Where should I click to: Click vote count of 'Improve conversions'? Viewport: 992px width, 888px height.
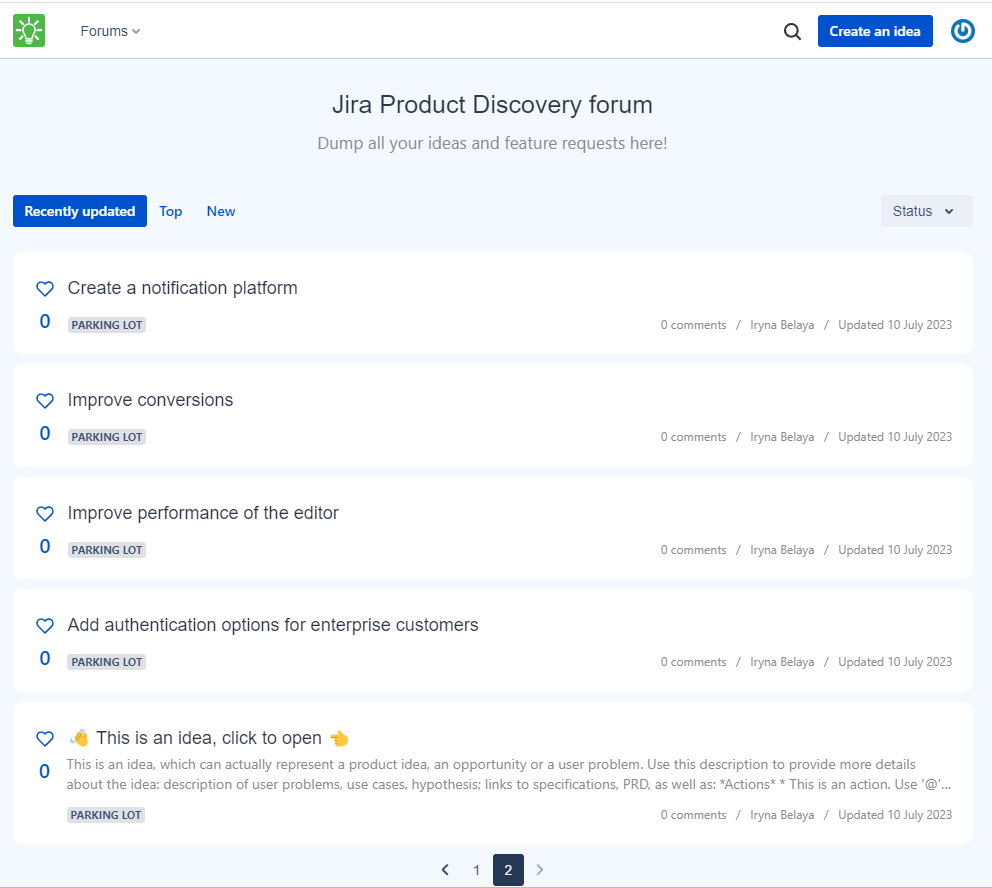coord(45,433)
